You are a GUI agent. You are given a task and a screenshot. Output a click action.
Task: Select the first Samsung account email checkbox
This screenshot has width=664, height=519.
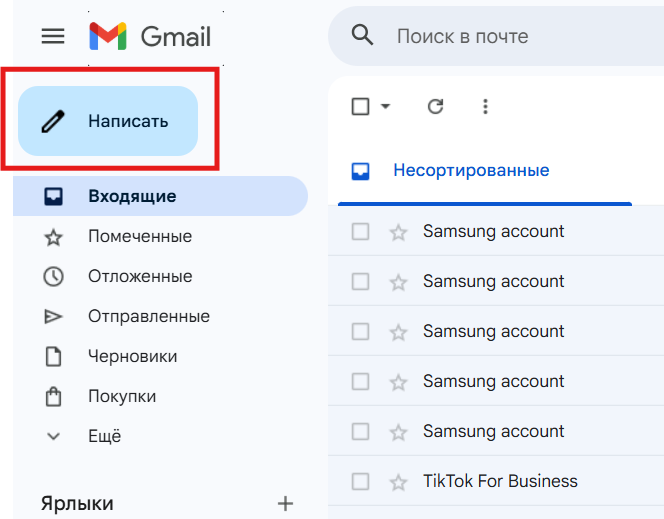point(360,232)
